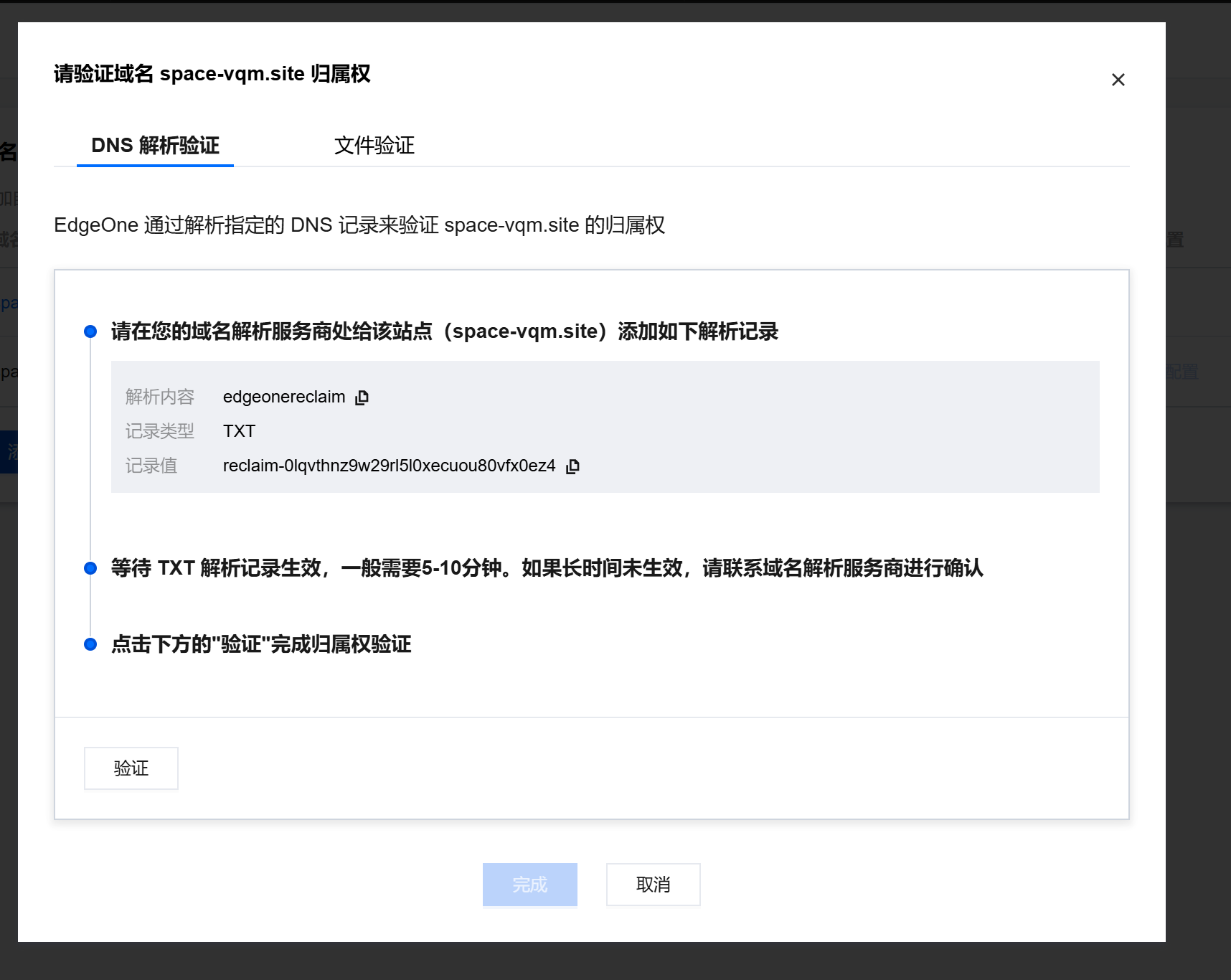Click the second step bullet for TXT wait
The width and height of the screenshot is (1231, 980).
90,568
